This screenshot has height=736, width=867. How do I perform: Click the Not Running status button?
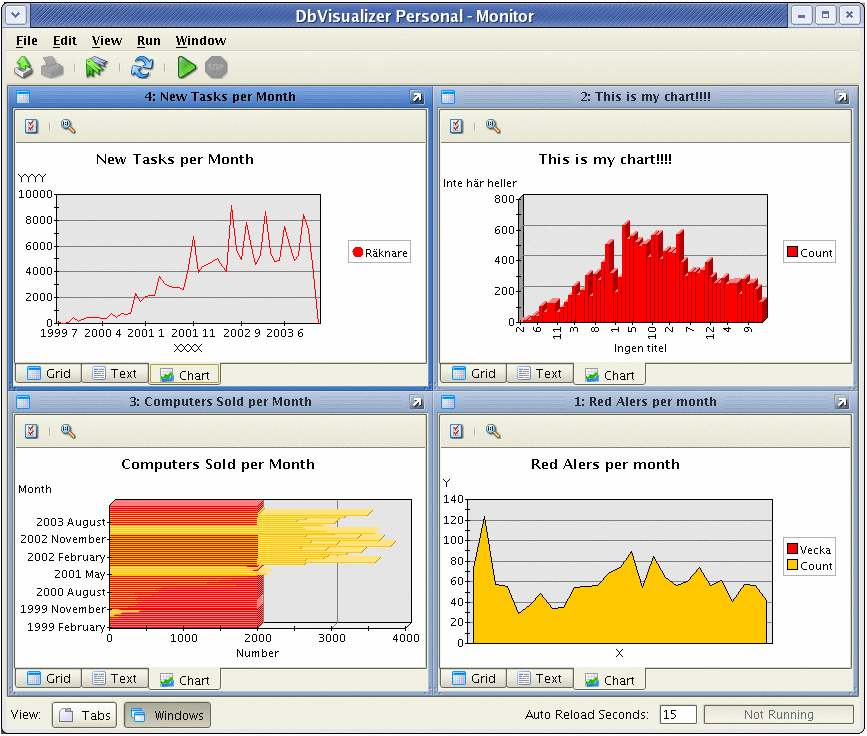(x=778, y=715)
